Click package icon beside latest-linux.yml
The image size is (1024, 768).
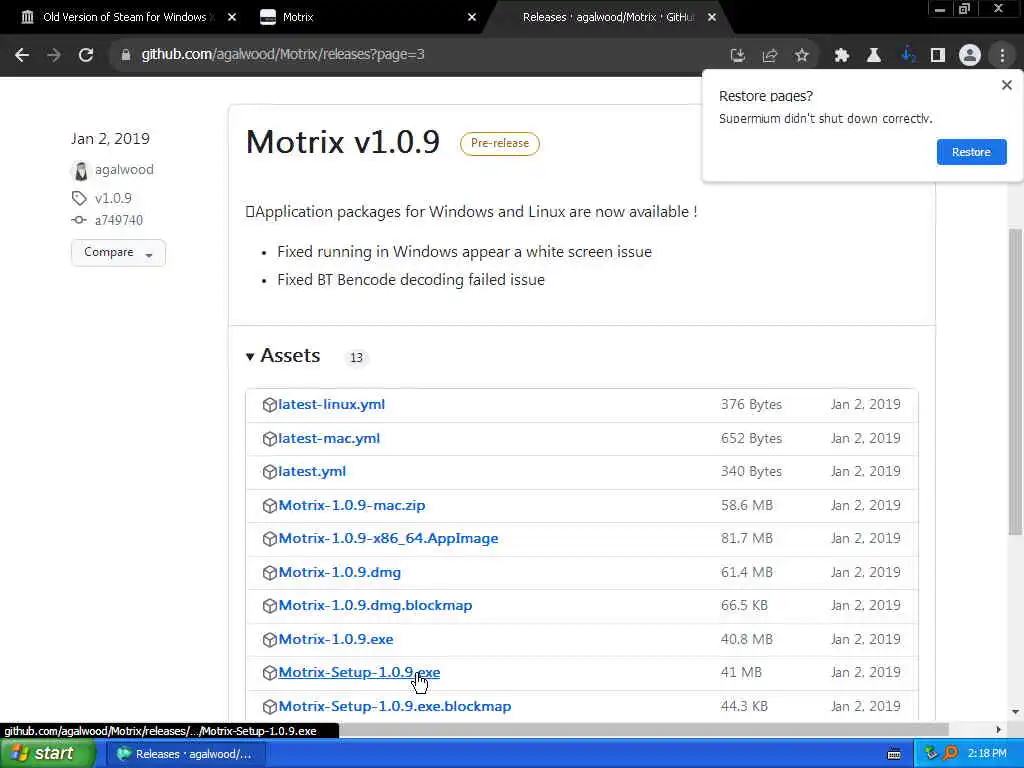click(x=270, y=405)
